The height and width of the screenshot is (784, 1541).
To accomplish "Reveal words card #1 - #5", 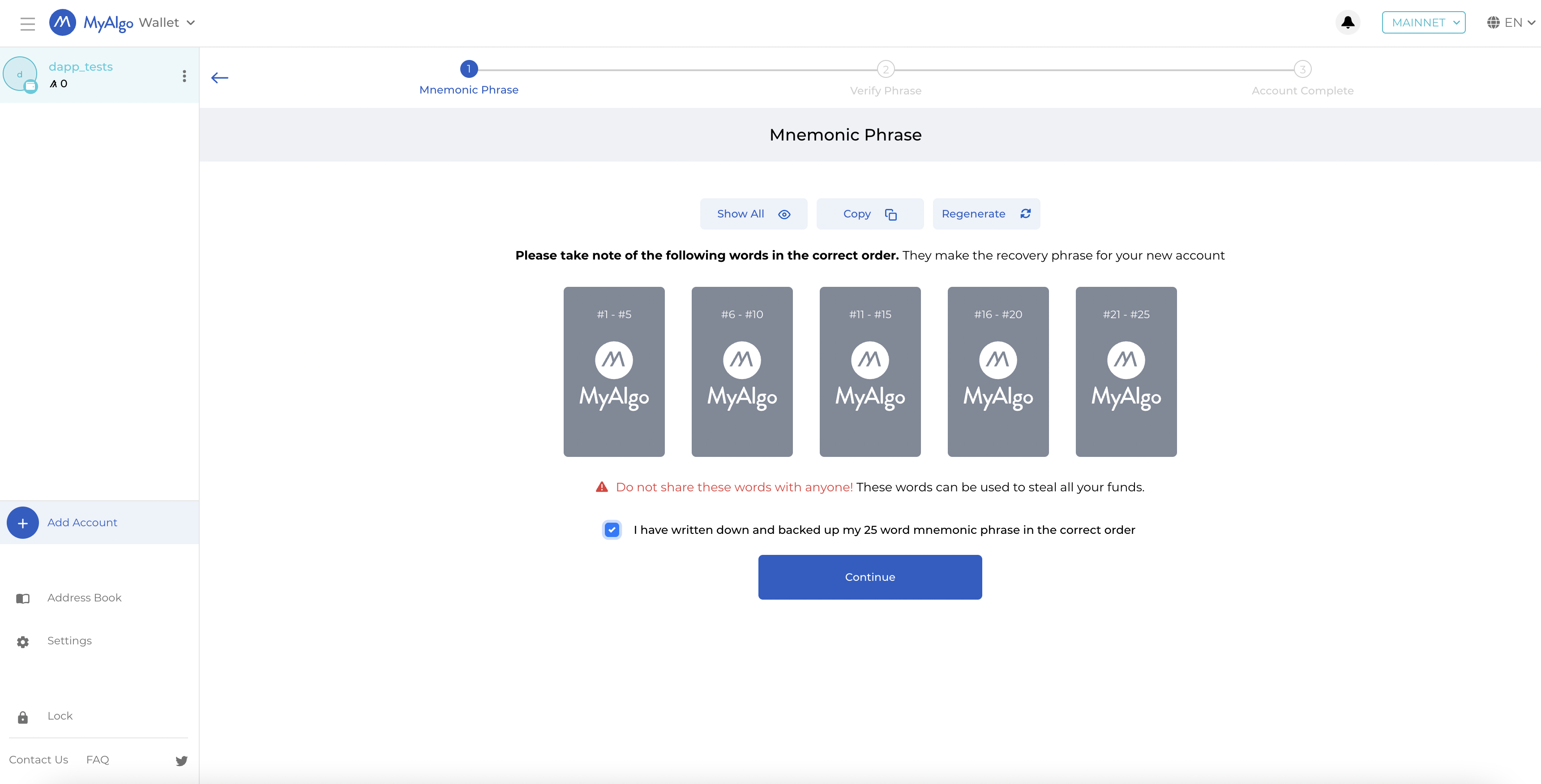I will (x=614, y=372).
